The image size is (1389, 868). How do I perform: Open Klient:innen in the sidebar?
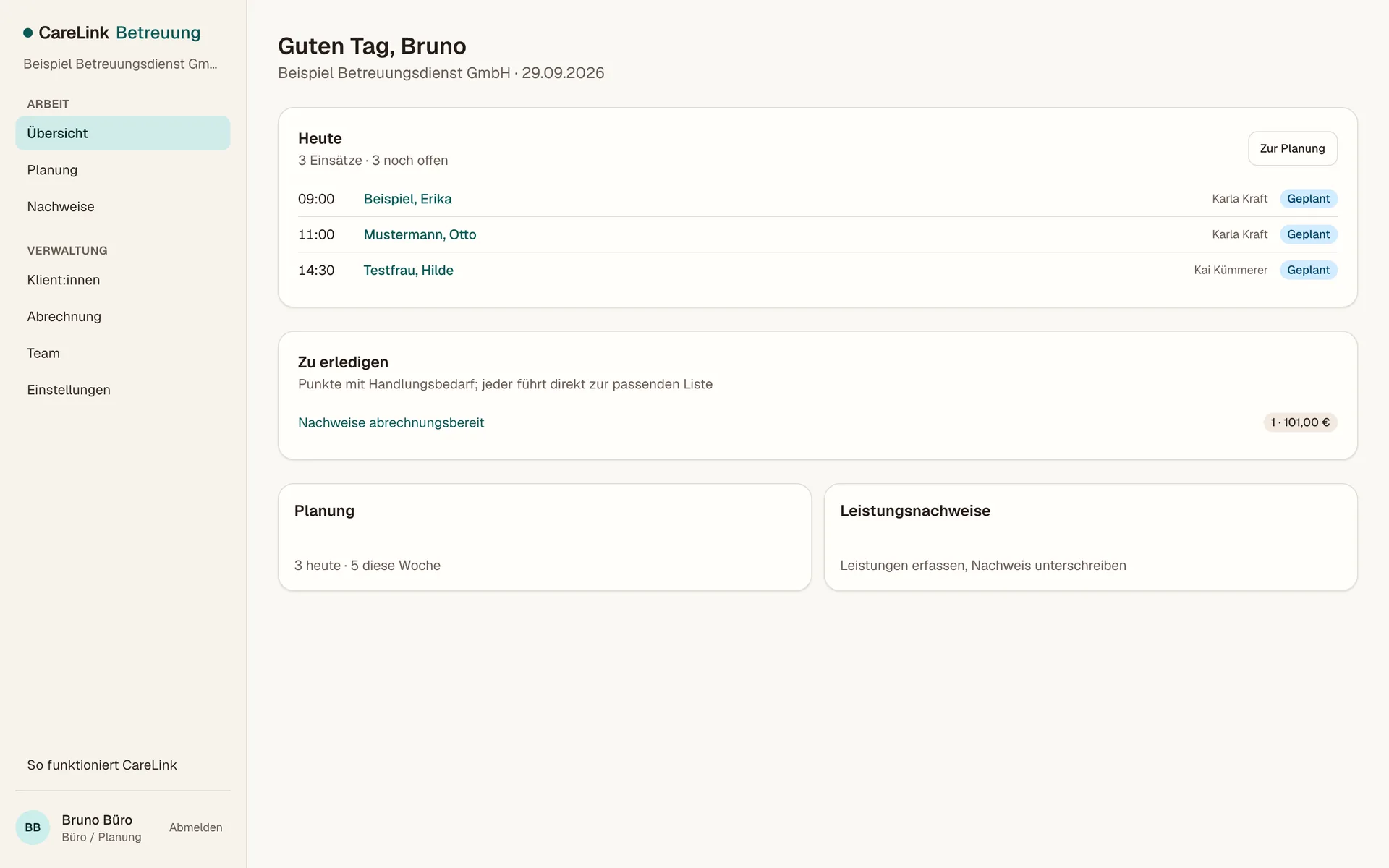(122, 280)
